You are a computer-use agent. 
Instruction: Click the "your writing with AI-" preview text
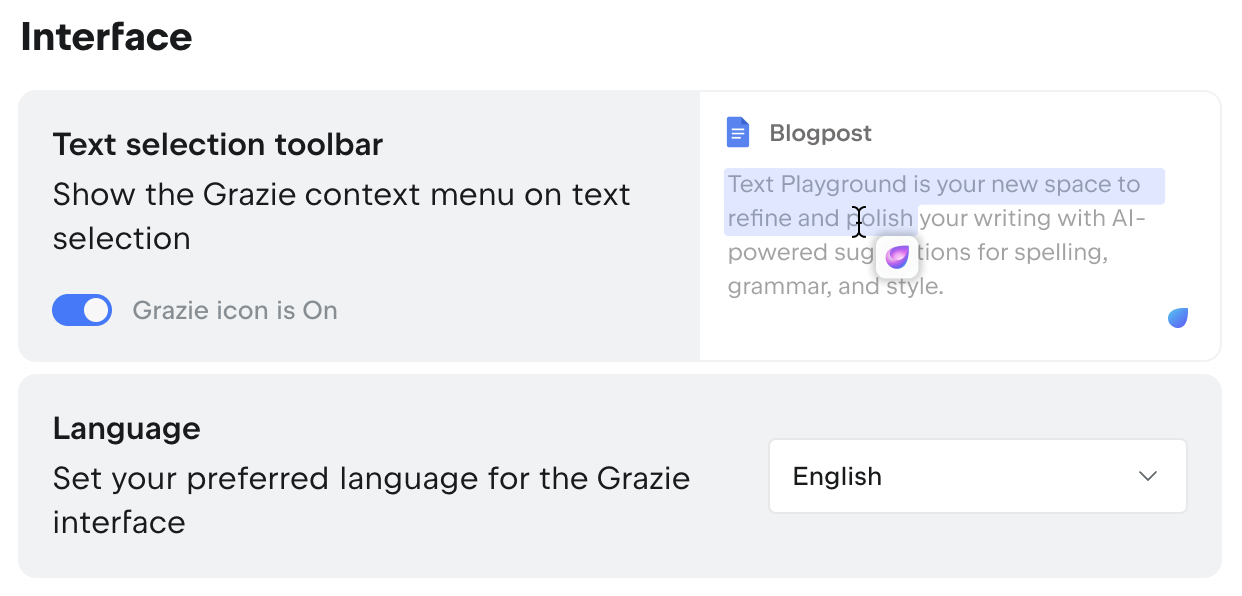1032,218
